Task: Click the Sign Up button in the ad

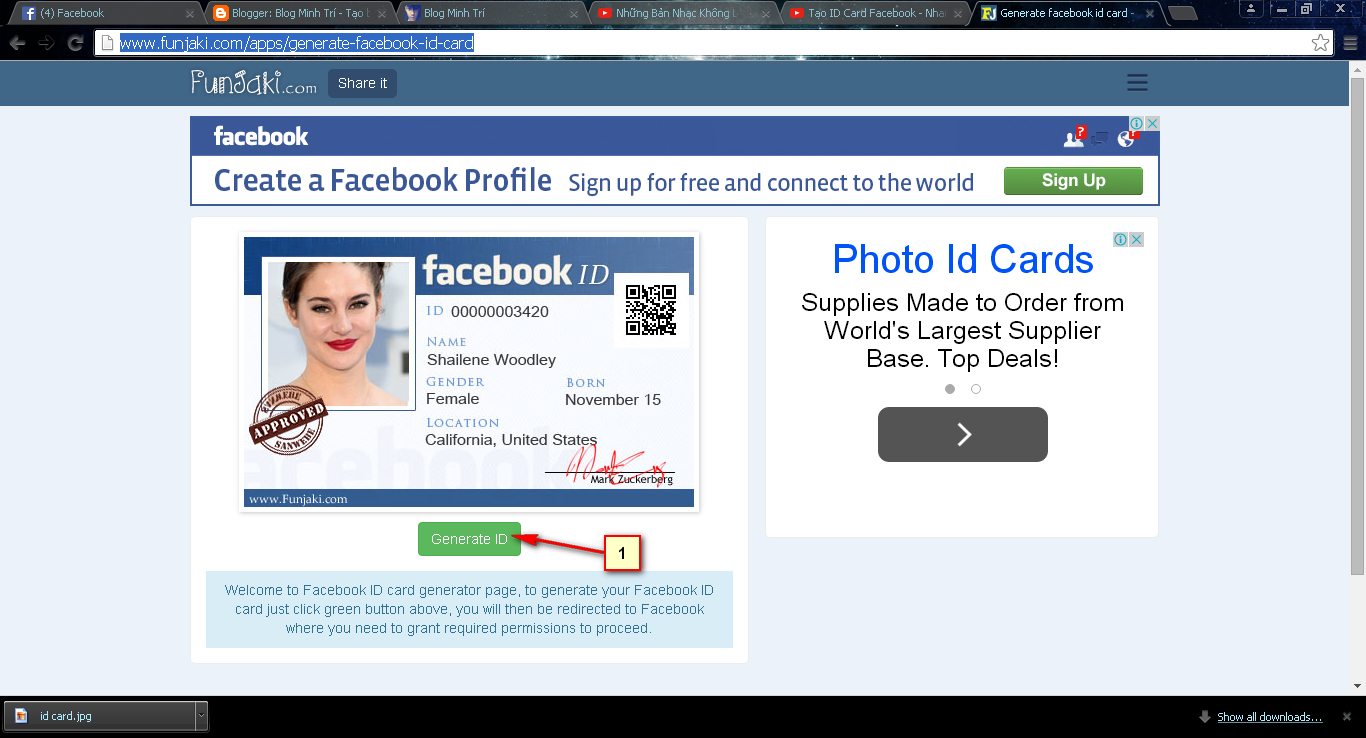Action: point(1072,181)
